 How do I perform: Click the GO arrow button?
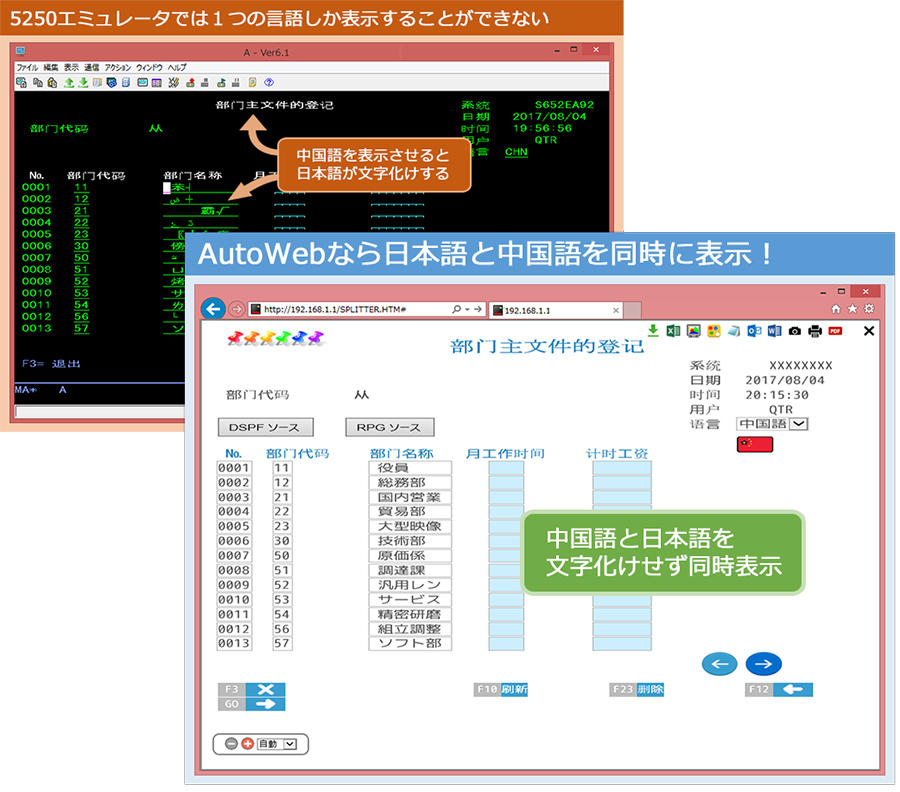pyautogui.click(x=251, y=704)
